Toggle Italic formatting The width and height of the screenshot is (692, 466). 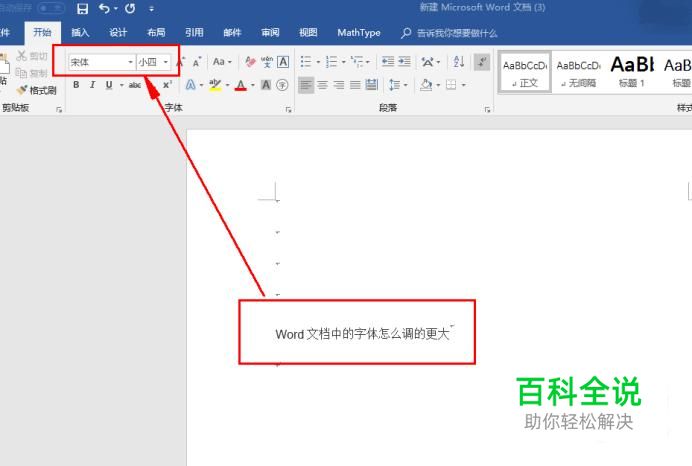92,85
